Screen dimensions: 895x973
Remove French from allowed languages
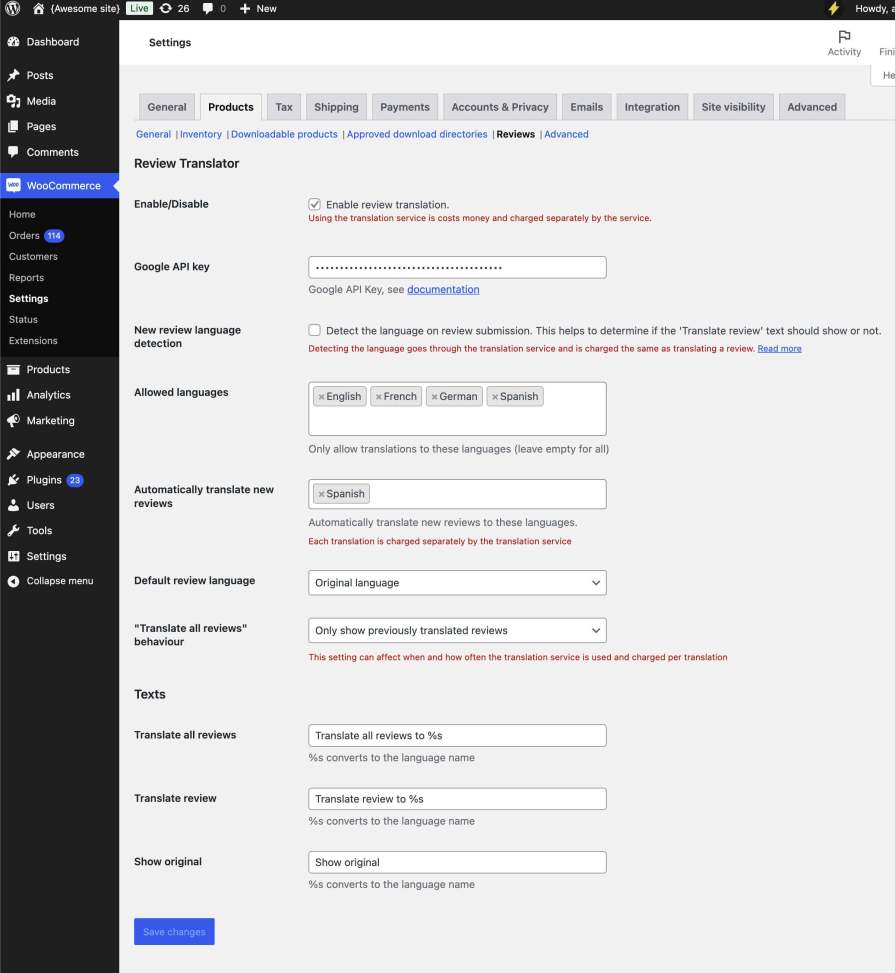(379, 397)
